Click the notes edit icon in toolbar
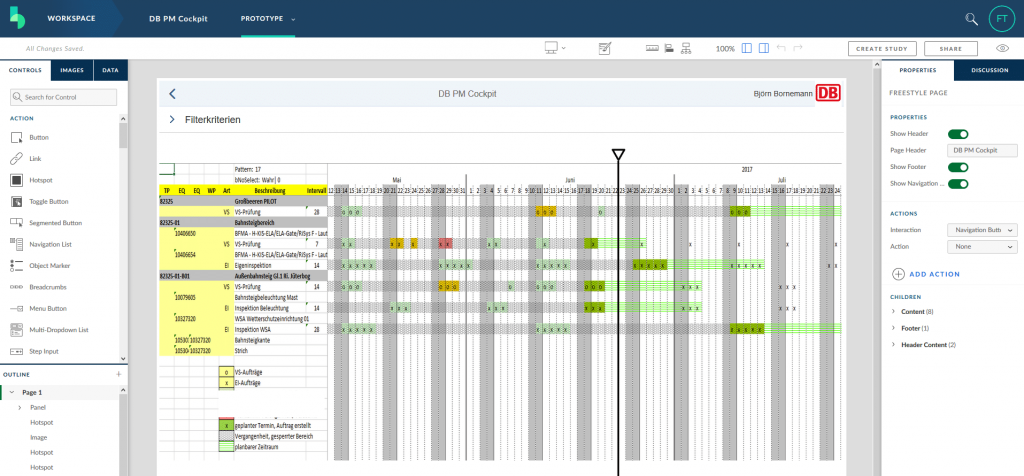The height and width of the screenshot is (476, 1024). 605,48
